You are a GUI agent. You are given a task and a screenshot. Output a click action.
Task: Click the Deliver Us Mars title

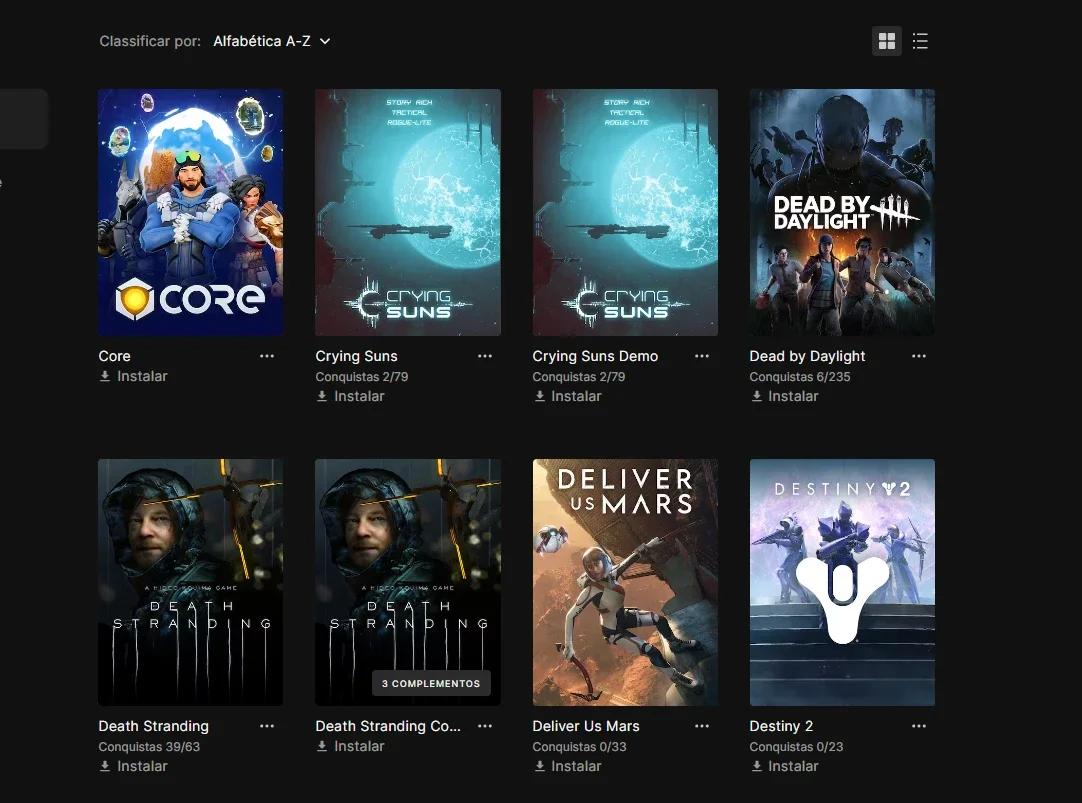pyautogui.click(x=586, y=726)
